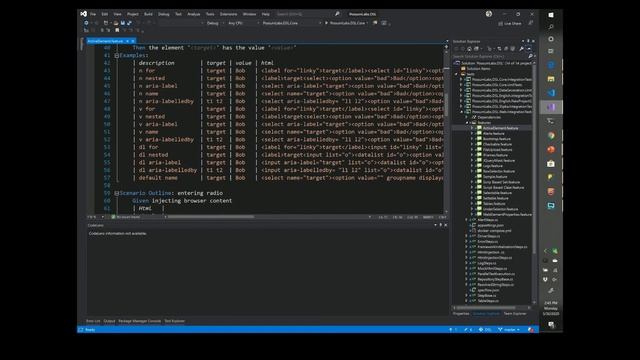Click the Solution Explorer Preview Selected Items icon
Viewport: 640px width, 360px height.
coord(529,49)
